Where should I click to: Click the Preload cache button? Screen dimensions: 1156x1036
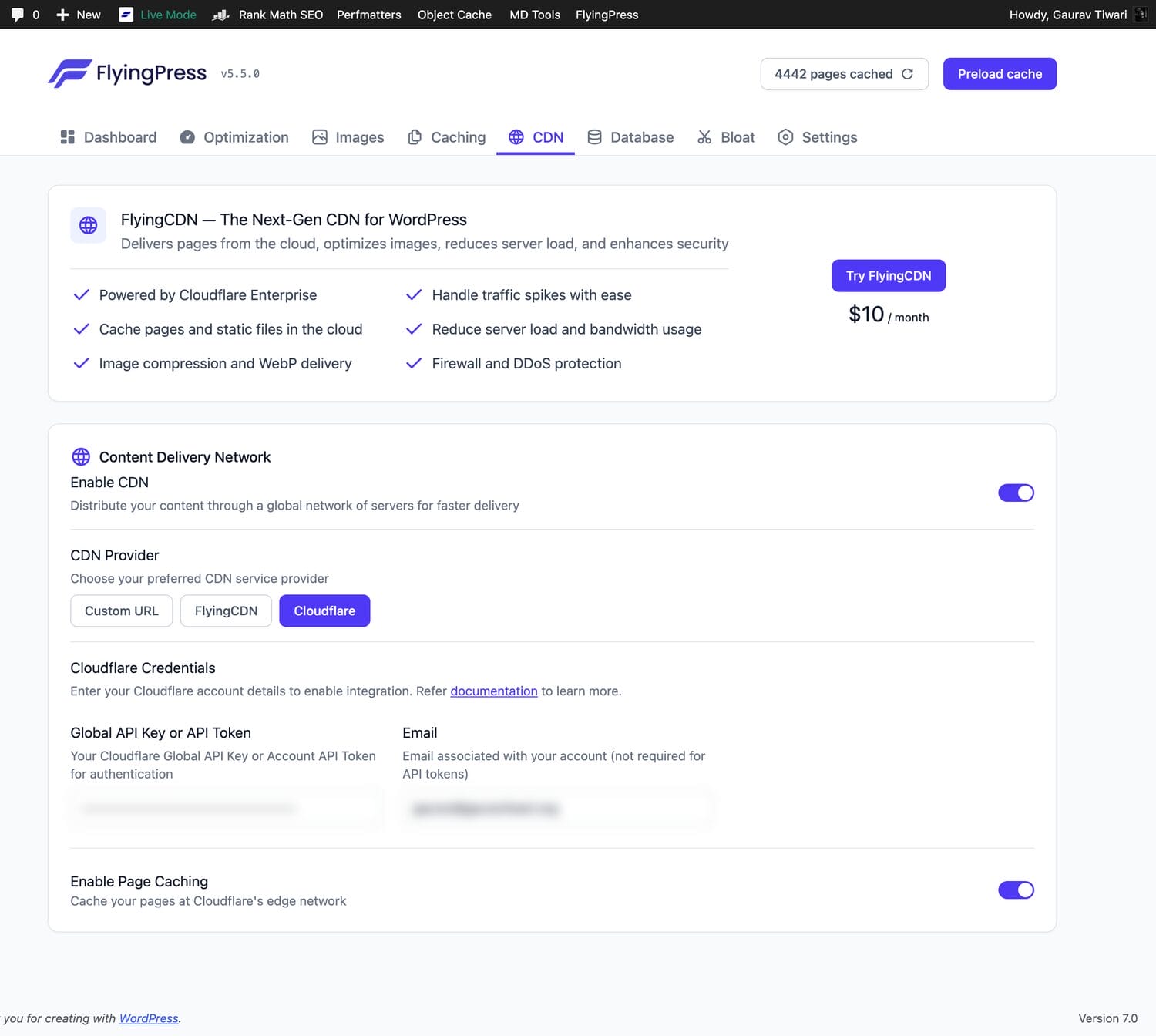point(1000,74)
